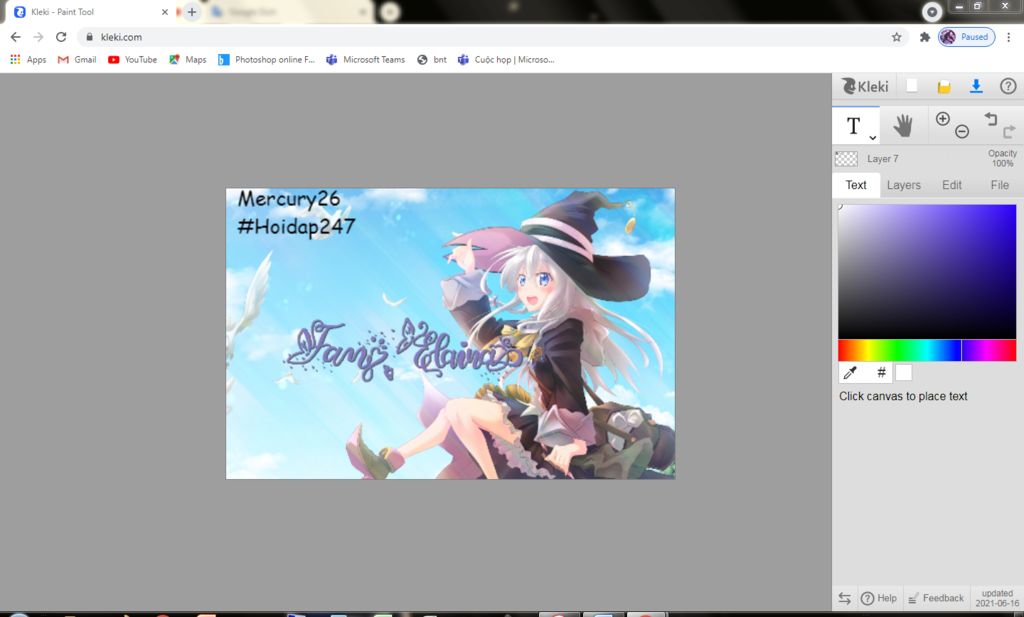This screenshot has width=1024, height=617.
Task: Click the Layer 7 name label
Action: click(882, 159)
